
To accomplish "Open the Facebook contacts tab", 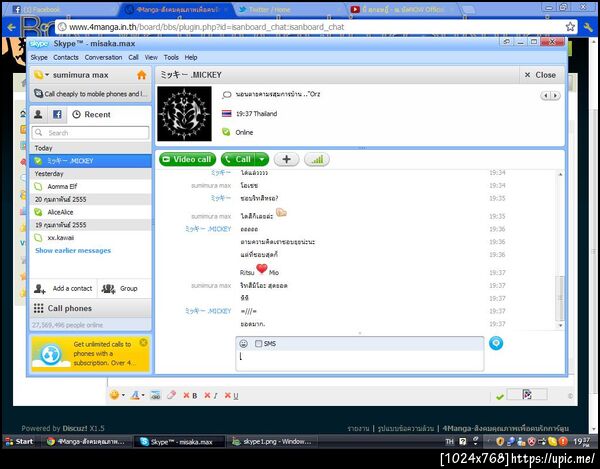I will point(57,114).
